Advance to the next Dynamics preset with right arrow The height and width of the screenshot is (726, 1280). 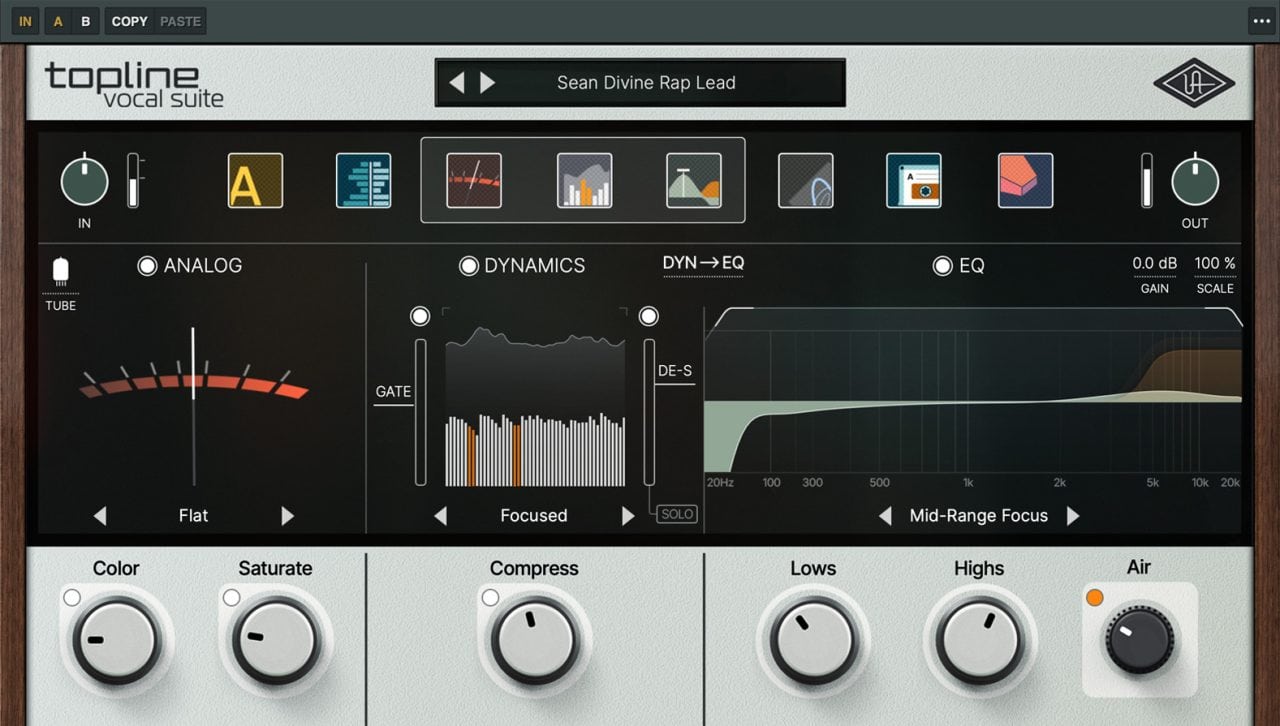[628, 515]
